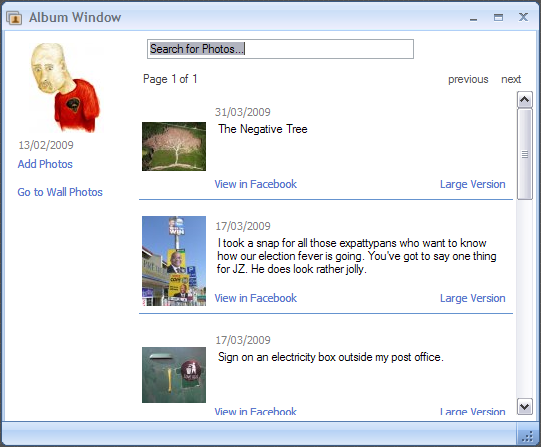
Task: Click the Search for Photos field
Action: (x=280, y=49)
